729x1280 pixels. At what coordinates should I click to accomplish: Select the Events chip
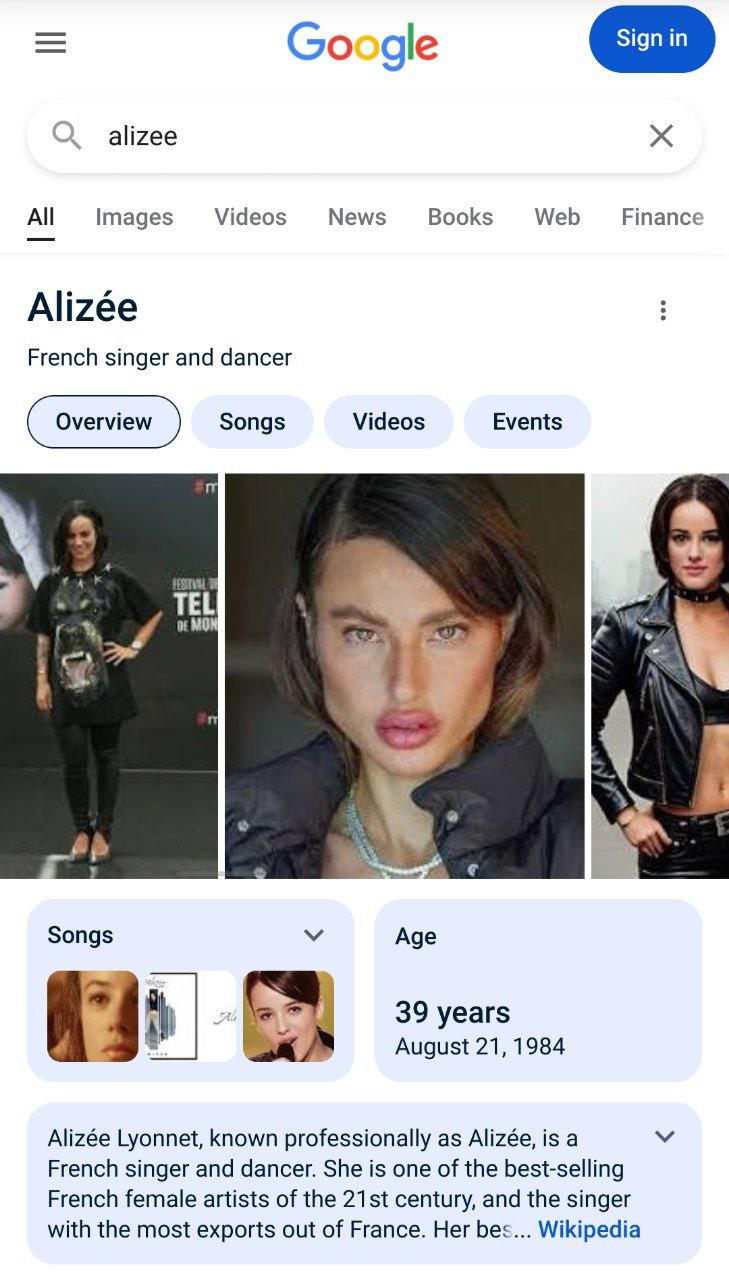[527, 422]
